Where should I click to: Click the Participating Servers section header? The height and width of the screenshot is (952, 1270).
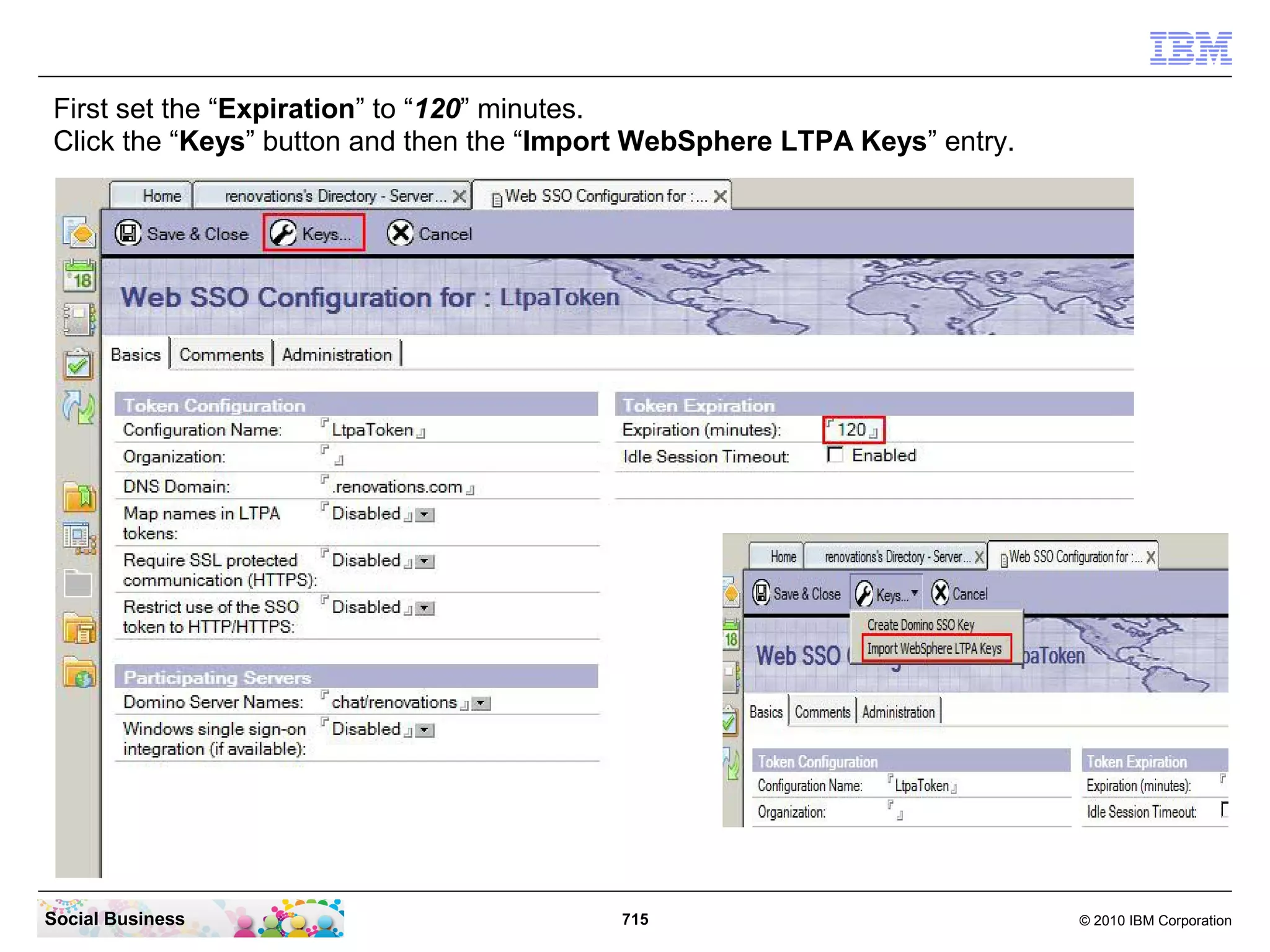357,677
